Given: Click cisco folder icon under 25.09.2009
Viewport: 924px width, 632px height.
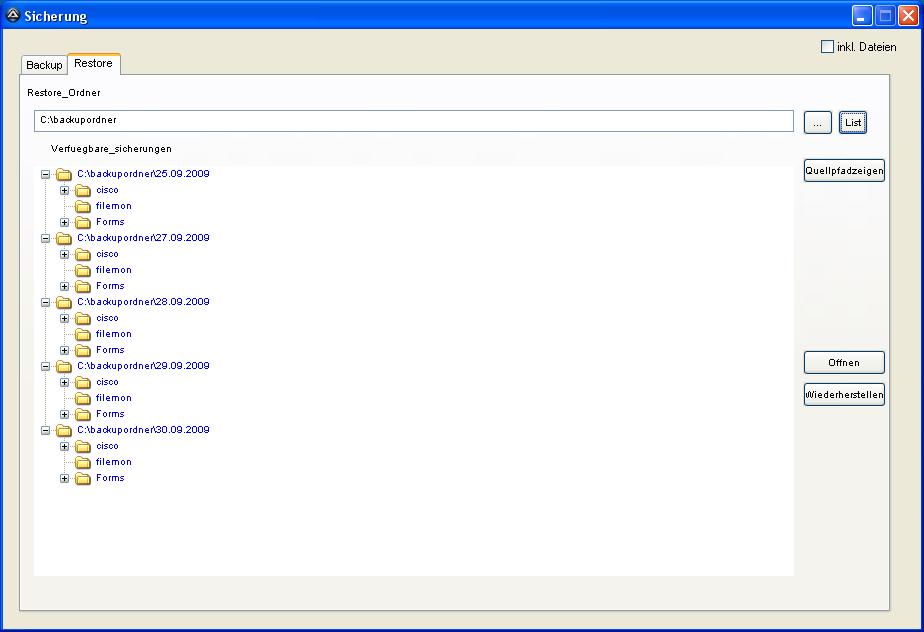Looking at the screenshot, I should [83, 190].
